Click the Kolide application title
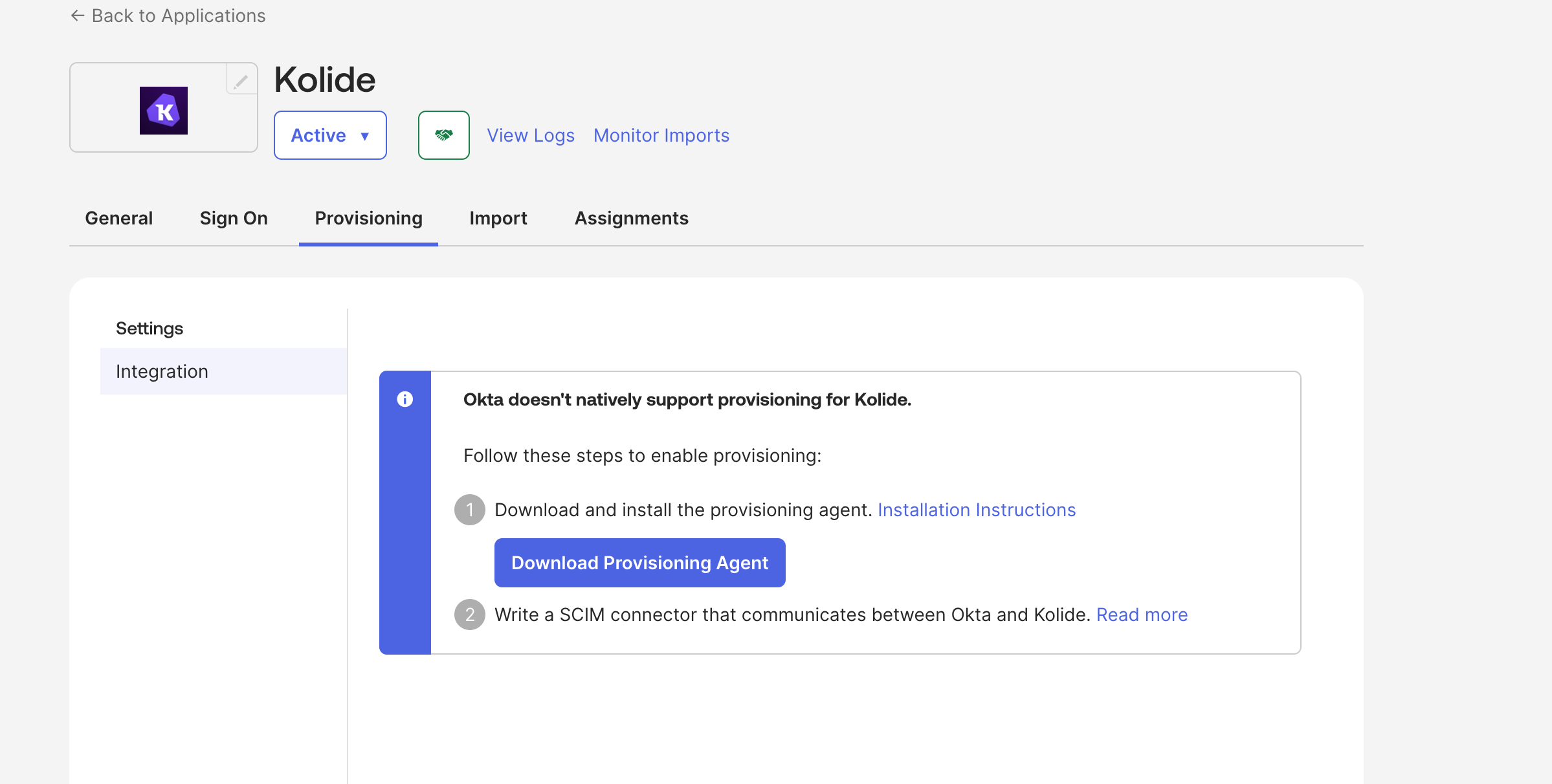1552x784 pixels. point(325,80)
